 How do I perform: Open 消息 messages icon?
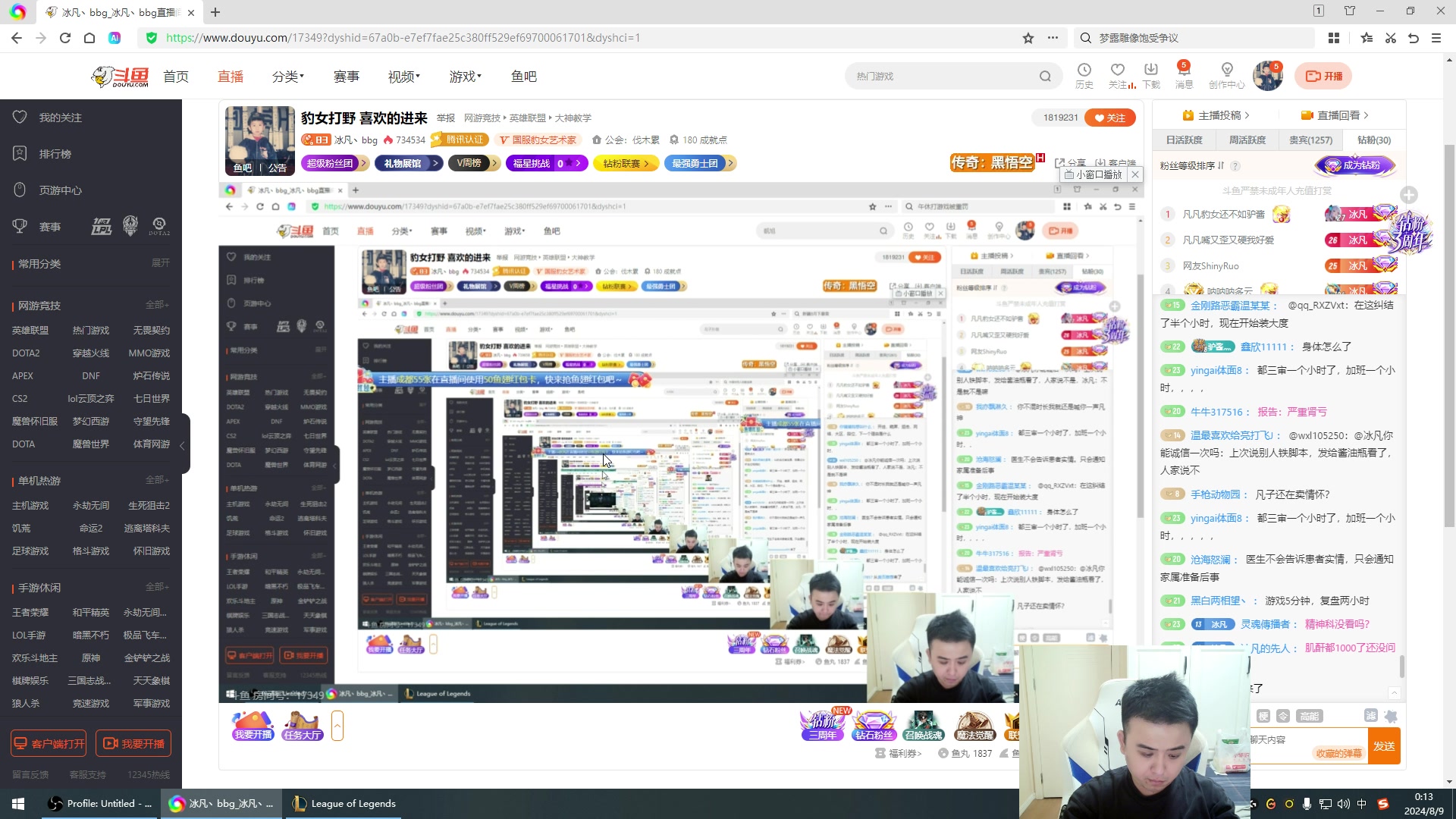[1184, 76]
